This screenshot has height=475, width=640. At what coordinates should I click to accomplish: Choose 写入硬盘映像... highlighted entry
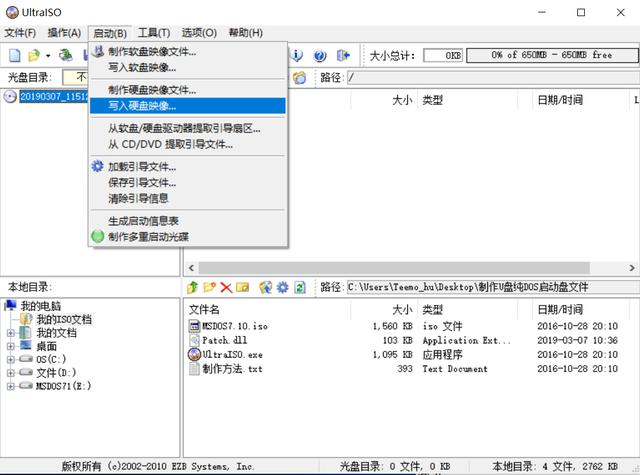[188, 106]
